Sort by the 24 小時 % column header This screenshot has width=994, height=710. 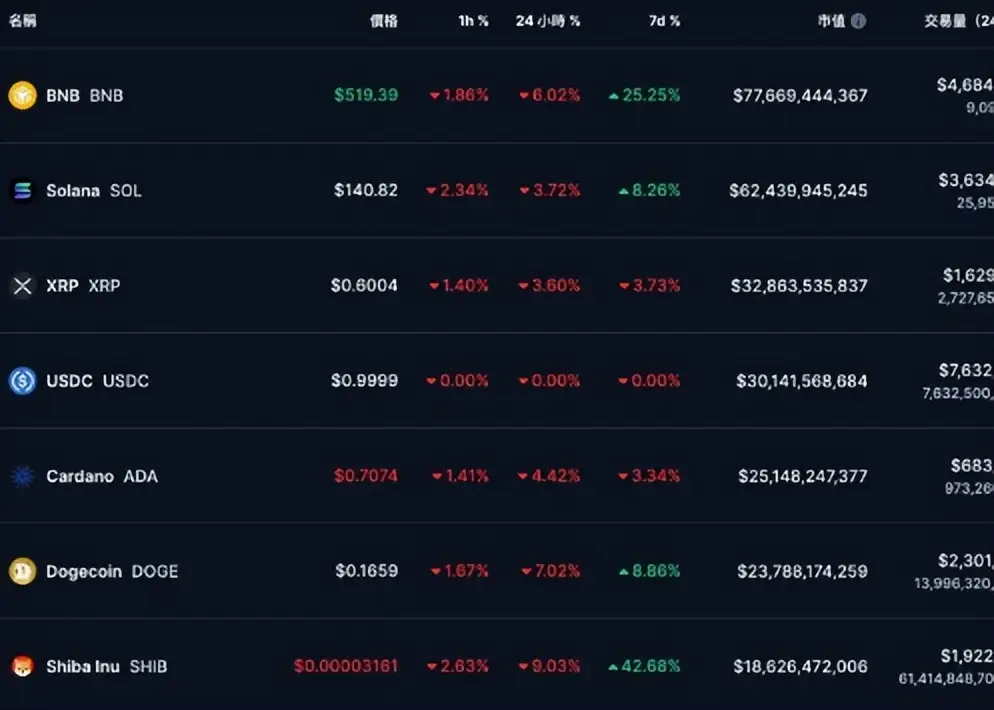click(x=548, y=20)
